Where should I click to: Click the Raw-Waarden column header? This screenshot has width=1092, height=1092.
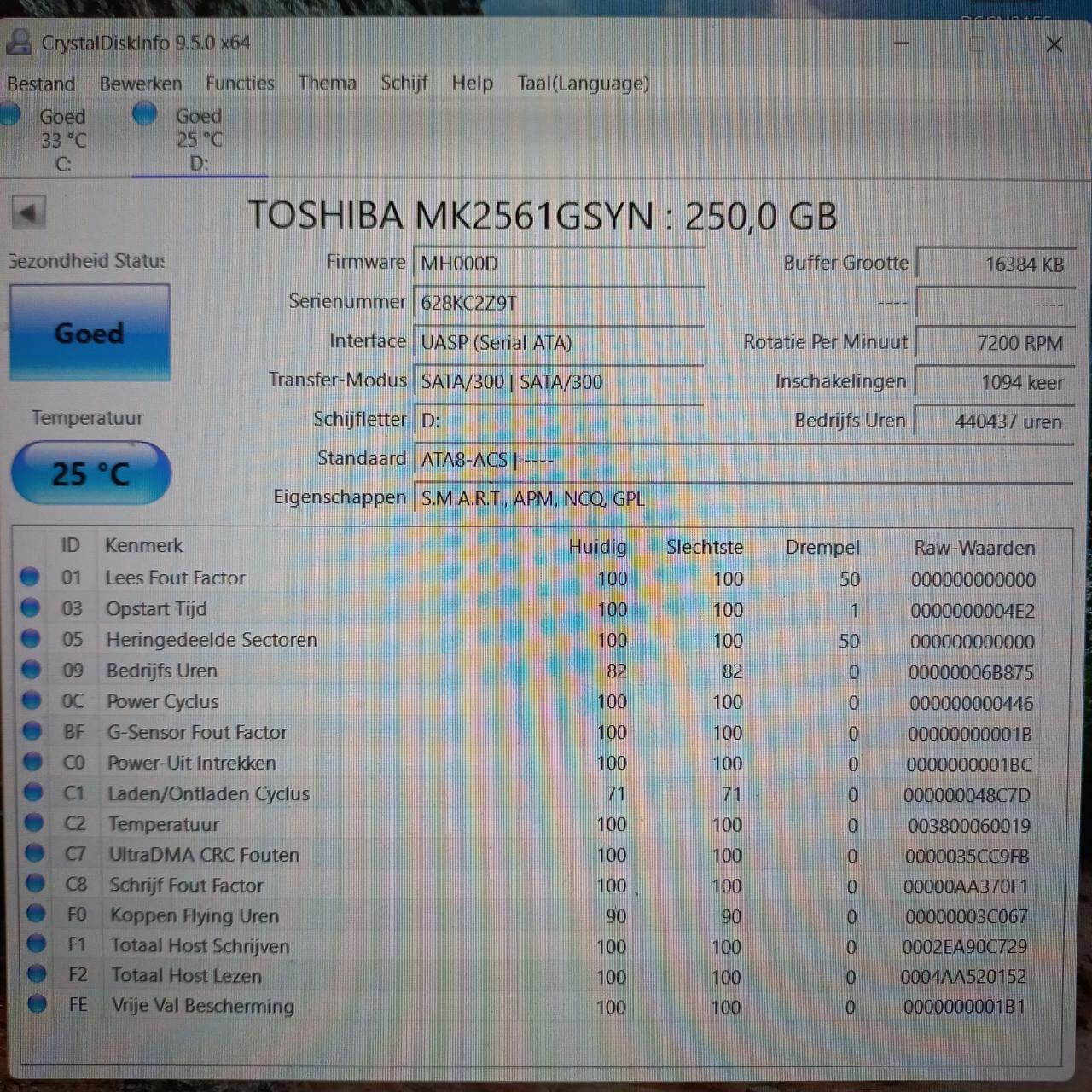pos(974,548)
